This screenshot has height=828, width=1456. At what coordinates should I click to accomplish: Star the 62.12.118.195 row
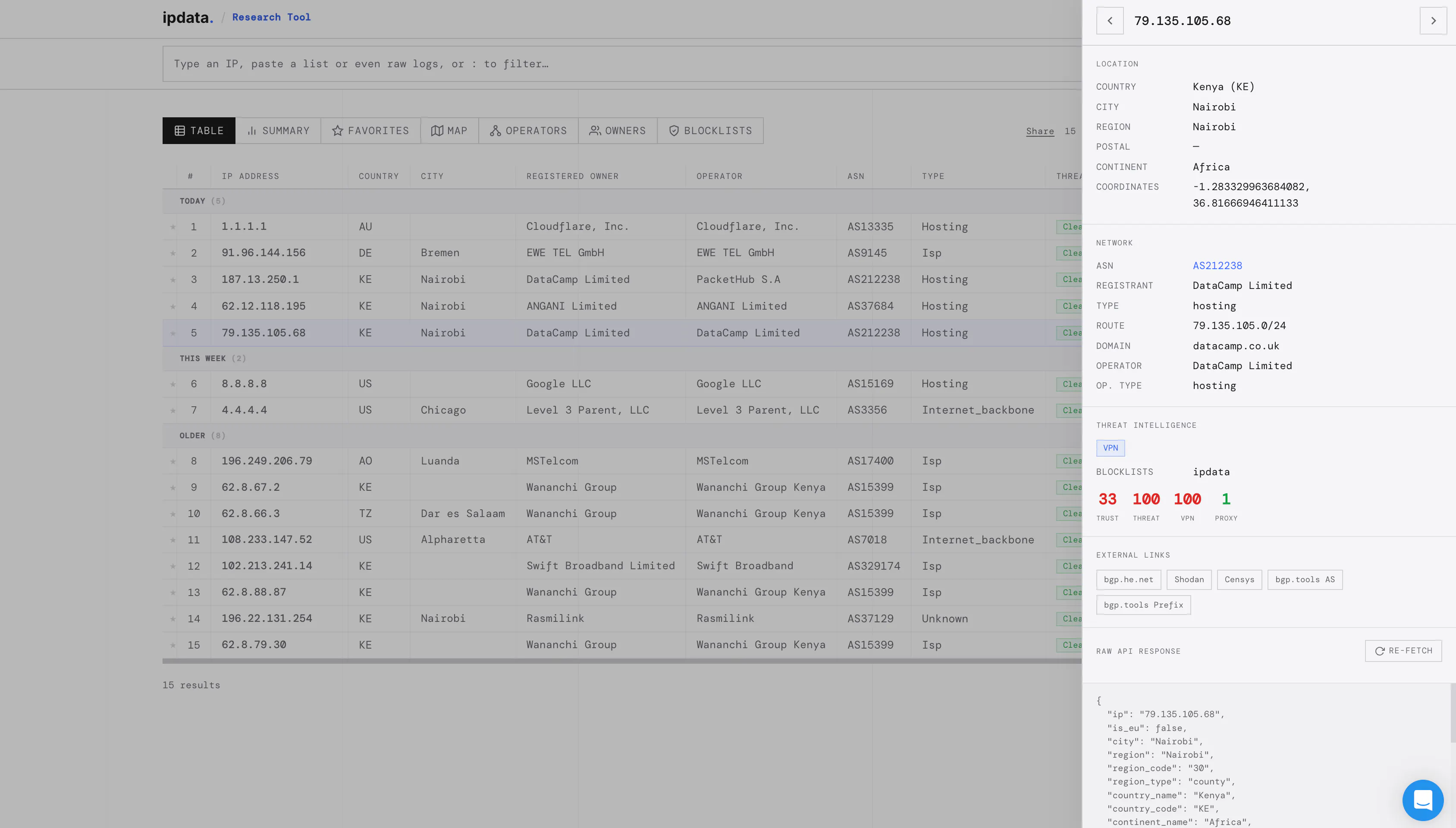click(x=173, y=307)
